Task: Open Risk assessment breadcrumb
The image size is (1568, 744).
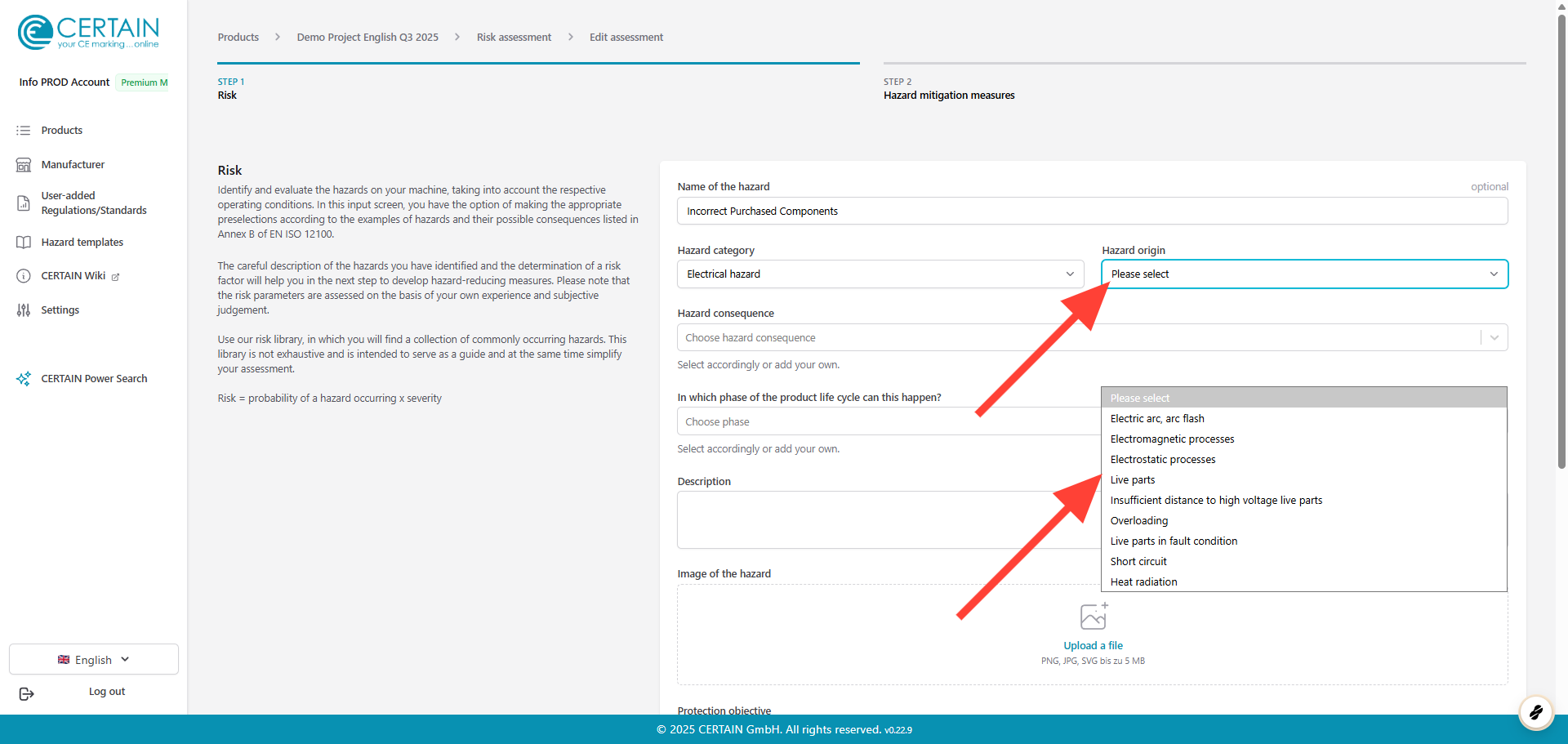Action: pos(514,38)
